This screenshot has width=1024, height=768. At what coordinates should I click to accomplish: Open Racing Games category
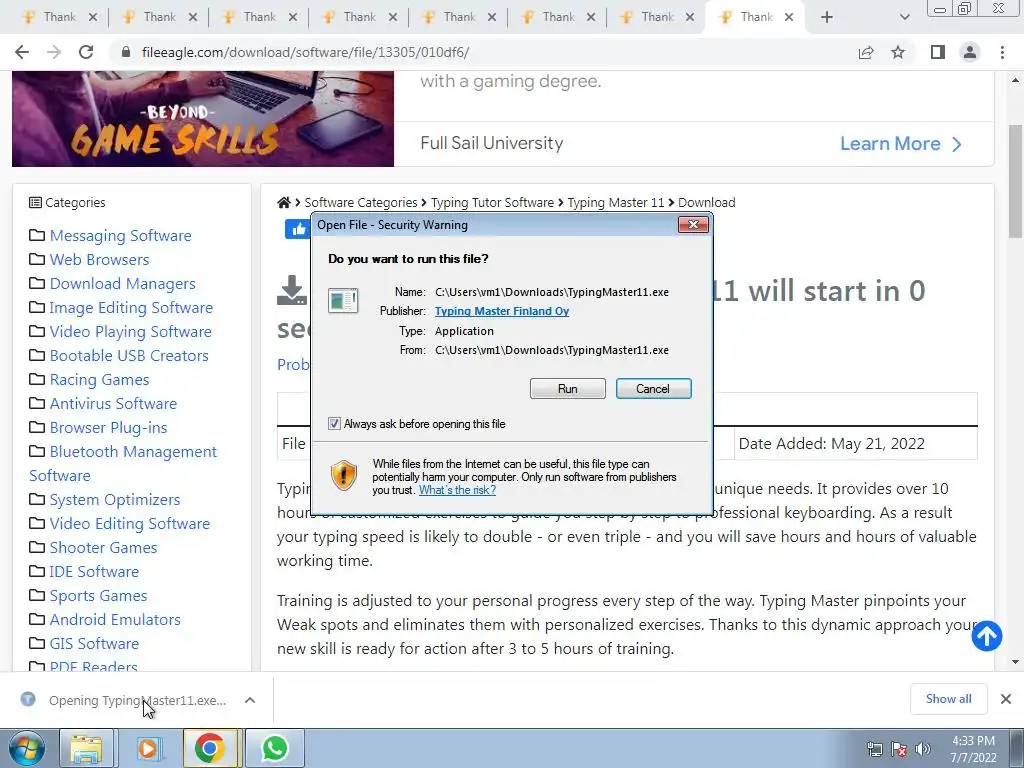point(99,380)
